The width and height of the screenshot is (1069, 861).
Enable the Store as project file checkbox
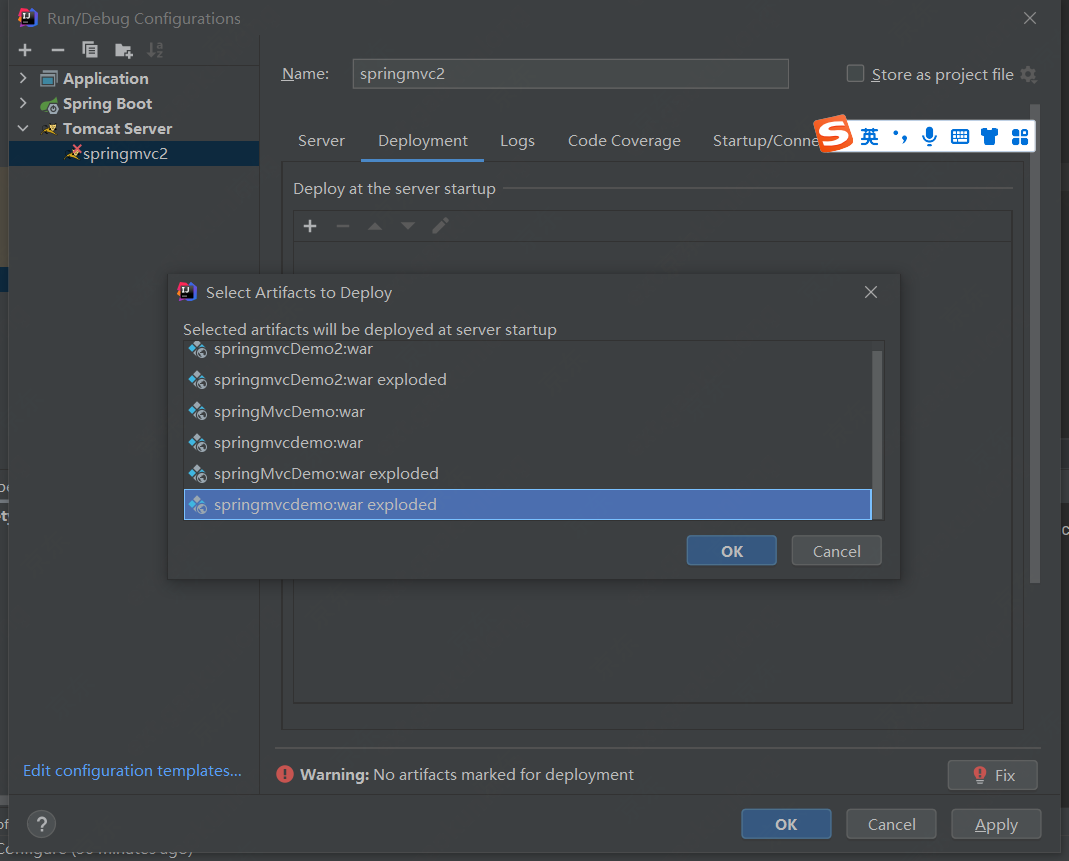(855, 73)
